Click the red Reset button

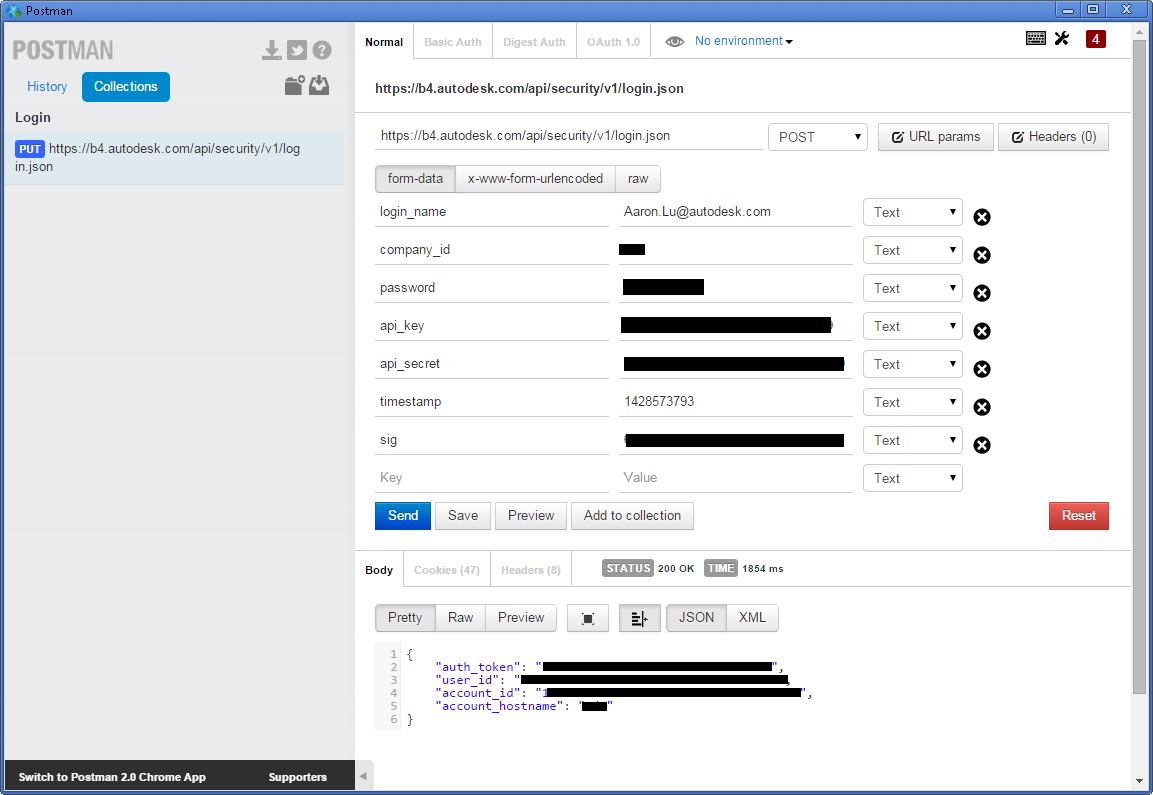[x=1079, y=516]
